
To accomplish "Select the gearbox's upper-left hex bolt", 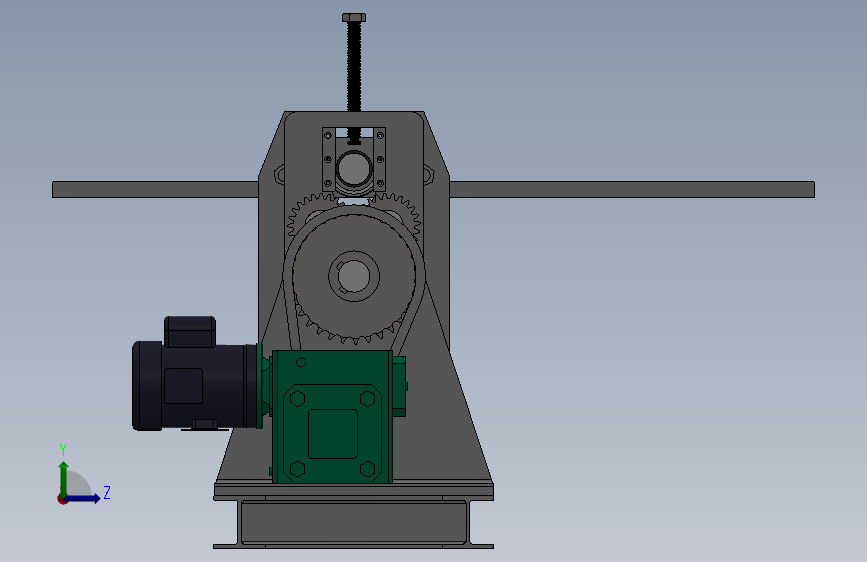I will (297, 399).
